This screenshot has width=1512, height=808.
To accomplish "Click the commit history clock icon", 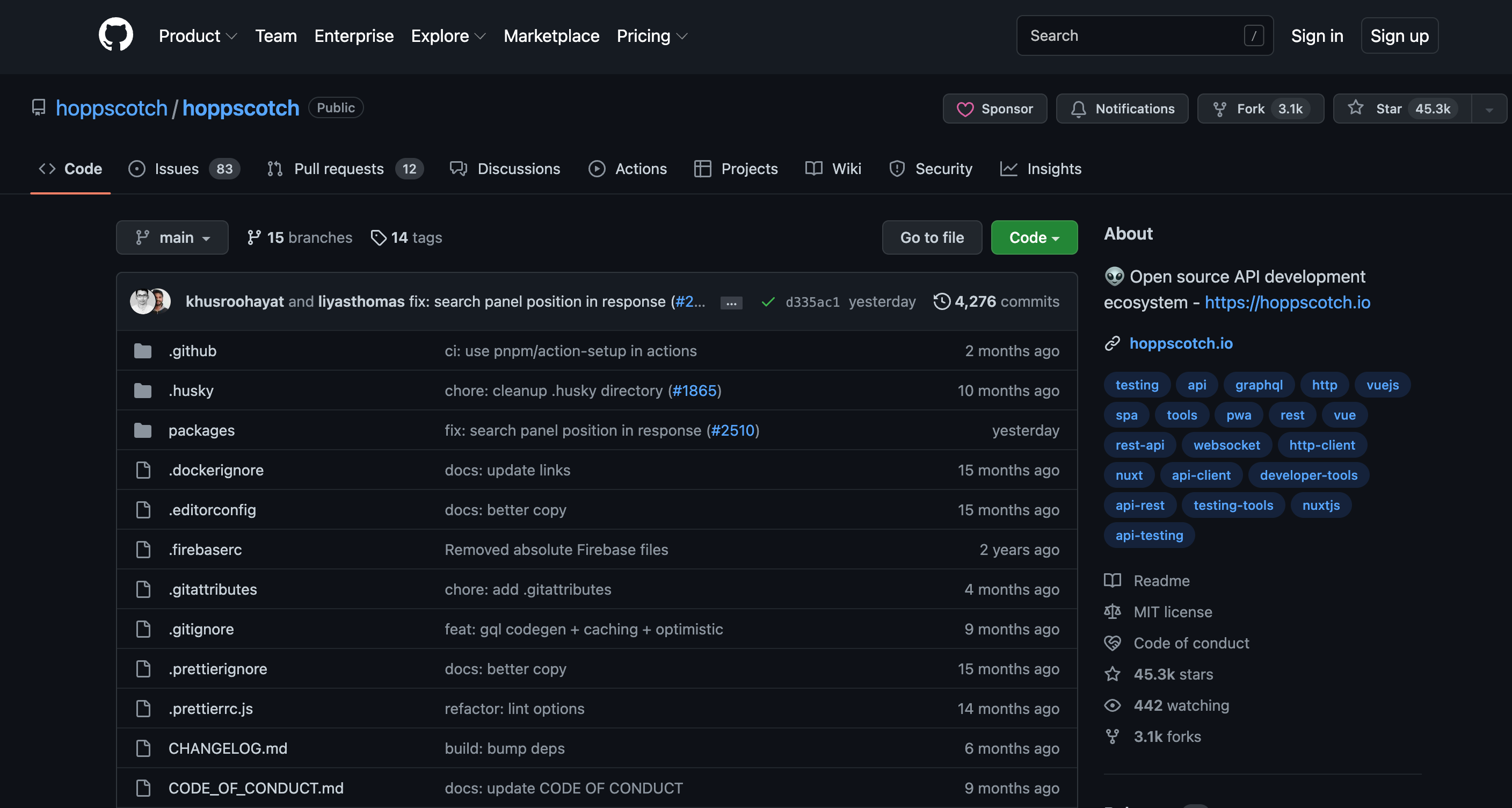I will pos(941,301).
